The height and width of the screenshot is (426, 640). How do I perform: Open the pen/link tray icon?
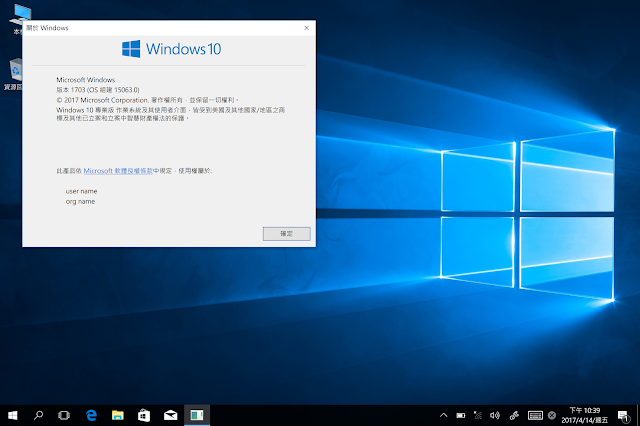click(x=514, y=415)
